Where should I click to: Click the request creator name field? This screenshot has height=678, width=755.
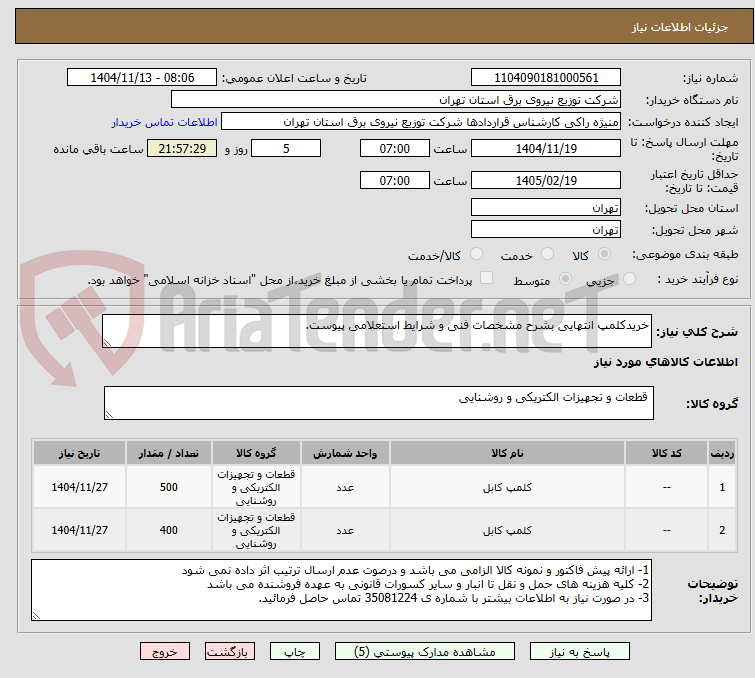(x=421, y=122)
